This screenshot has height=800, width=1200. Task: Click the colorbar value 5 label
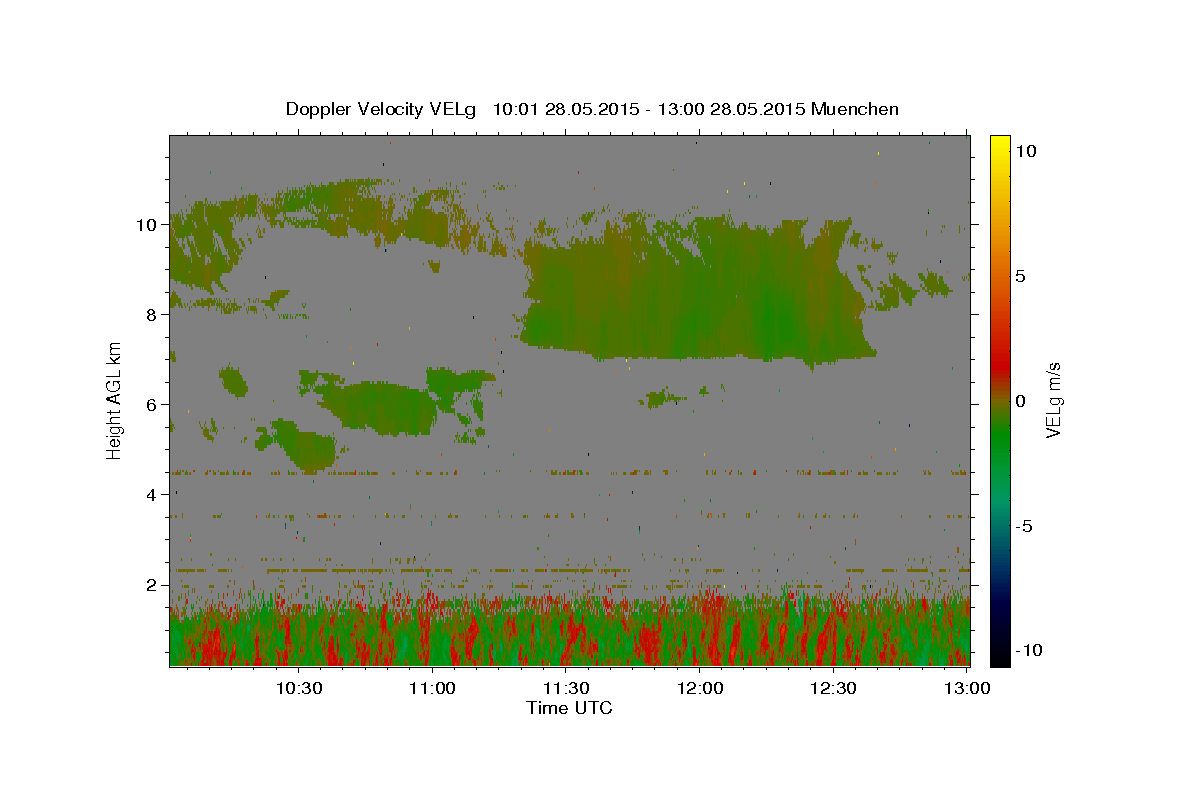(x=1021, y=276)
